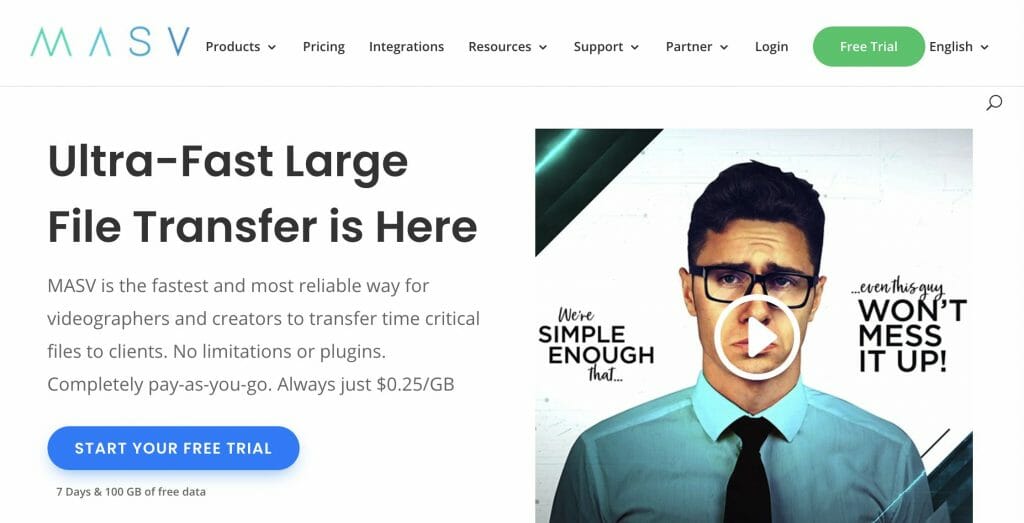The height and width of the screenshot is (523, 1024).
Task: Expand the Support dropdown chevron
Action: coord(635,47)
